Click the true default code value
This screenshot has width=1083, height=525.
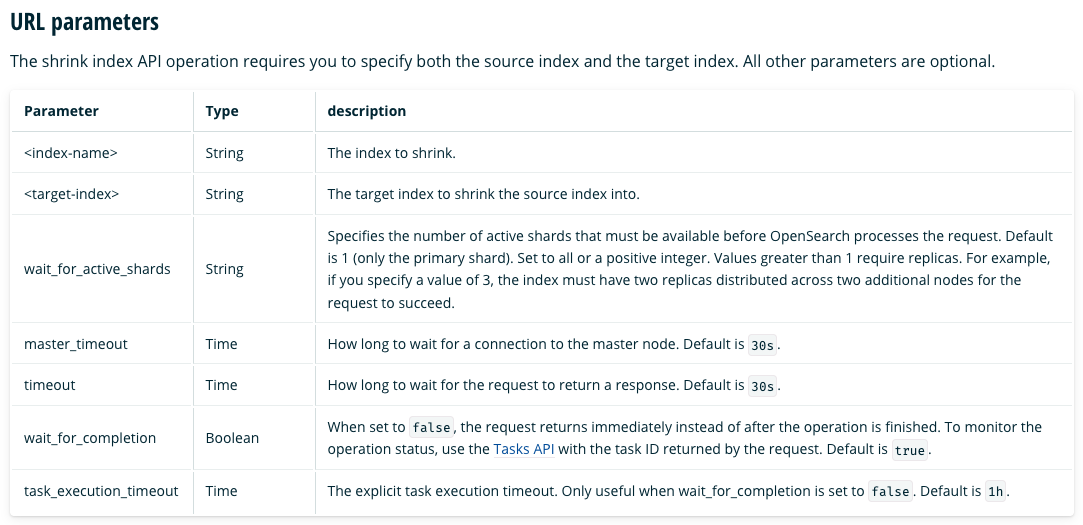click(x=910, y=450)
